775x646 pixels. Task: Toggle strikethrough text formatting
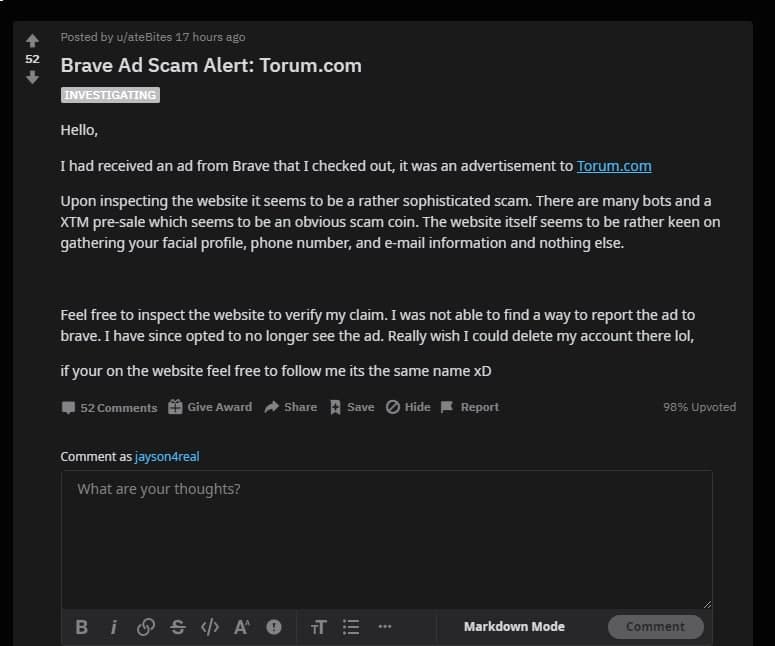178,627
